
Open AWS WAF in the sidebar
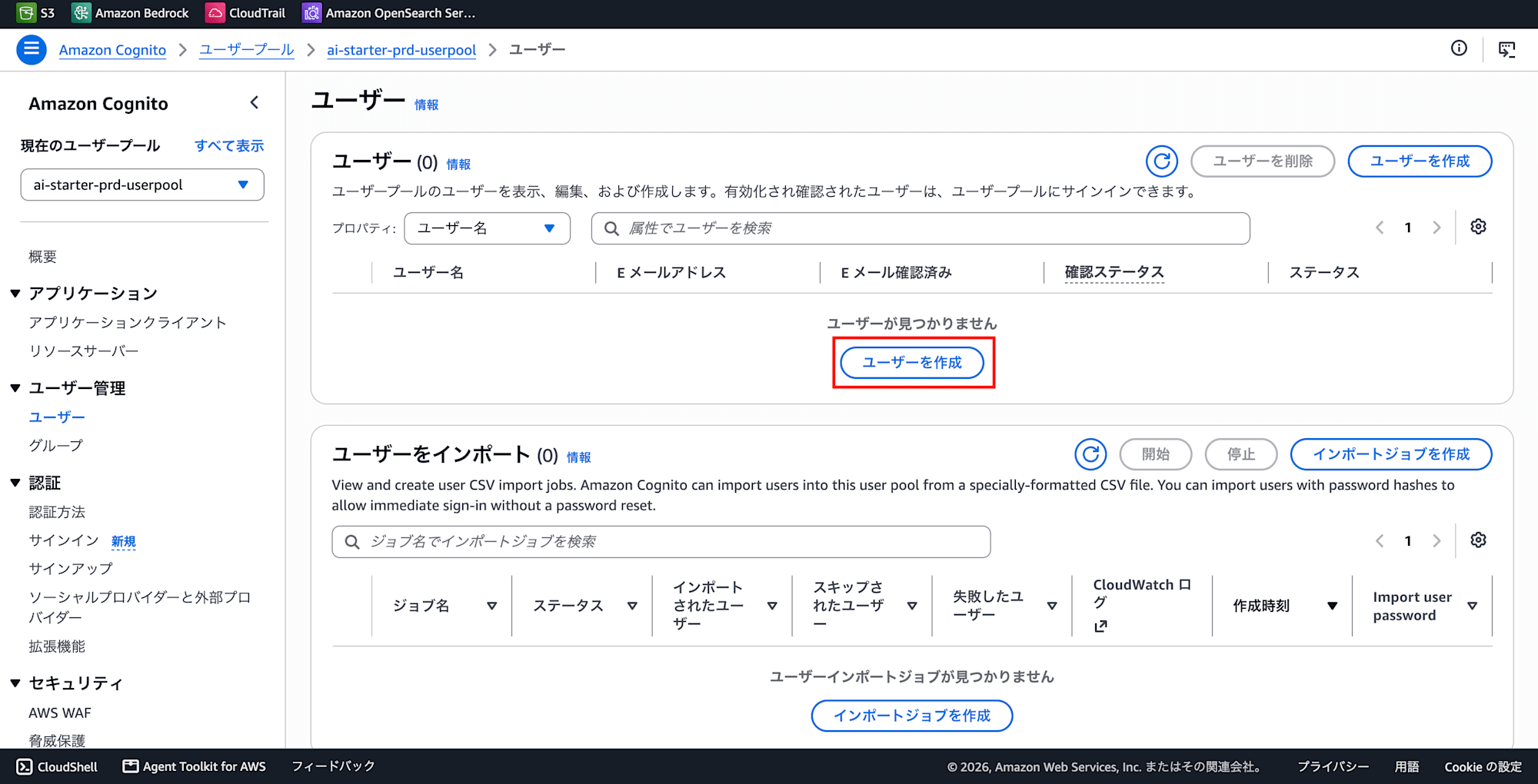pyautogui.click(x=60, y=713)
